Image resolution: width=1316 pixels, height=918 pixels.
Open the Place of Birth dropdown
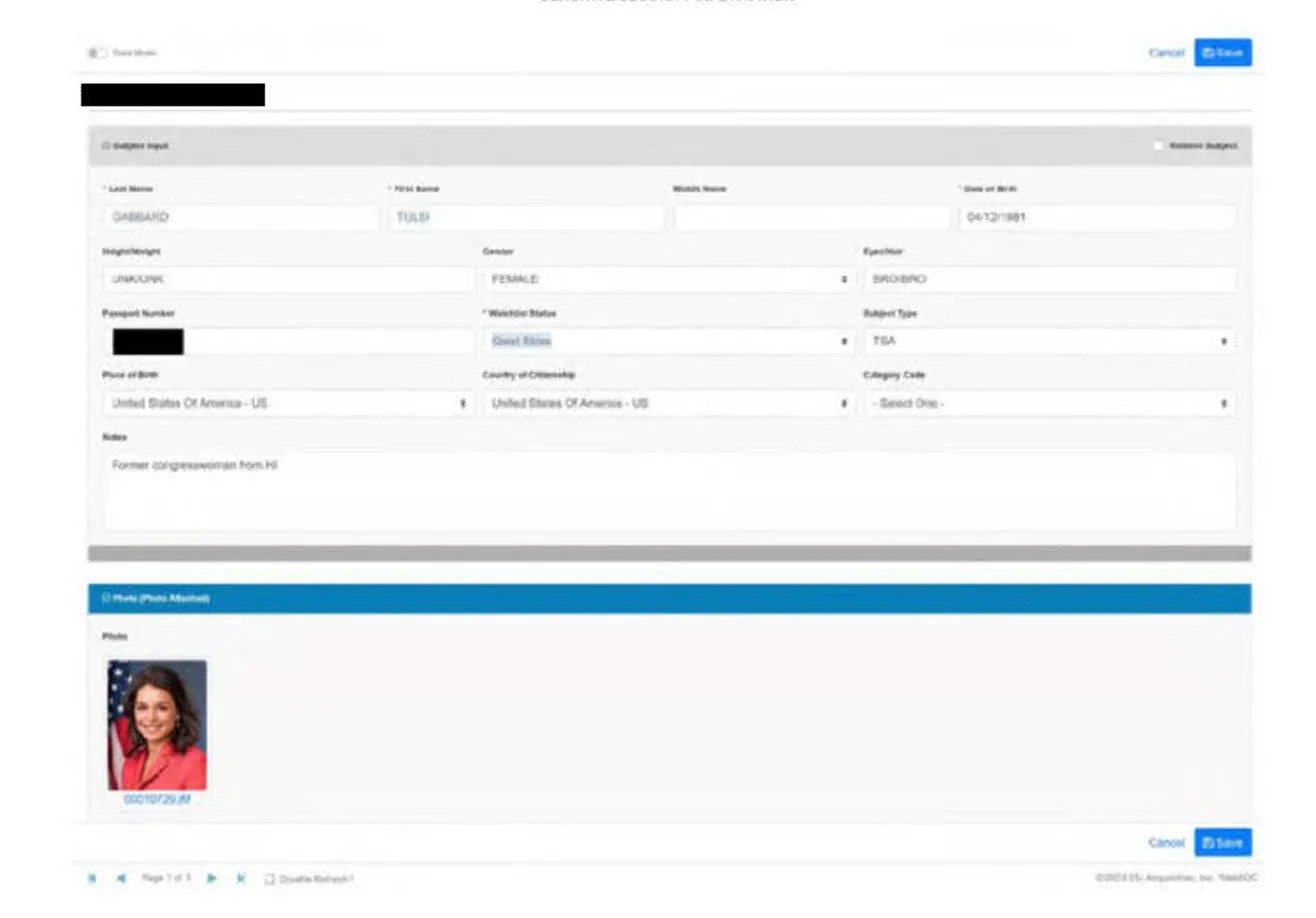coord(288,403)
